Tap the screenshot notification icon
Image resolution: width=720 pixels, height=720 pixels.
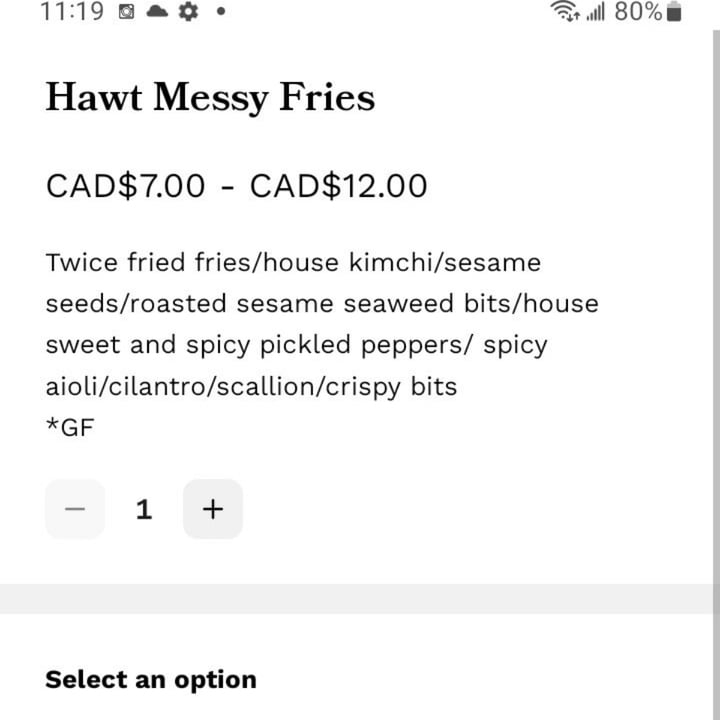pos(127,12)
